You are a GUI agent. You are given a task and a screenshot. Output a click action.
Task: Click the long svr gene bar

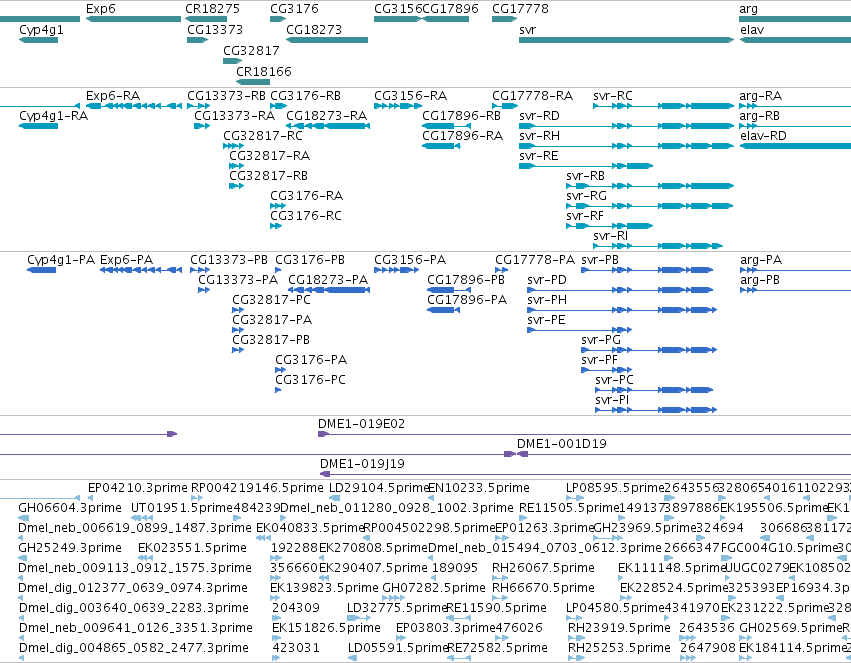click(626, 40)
